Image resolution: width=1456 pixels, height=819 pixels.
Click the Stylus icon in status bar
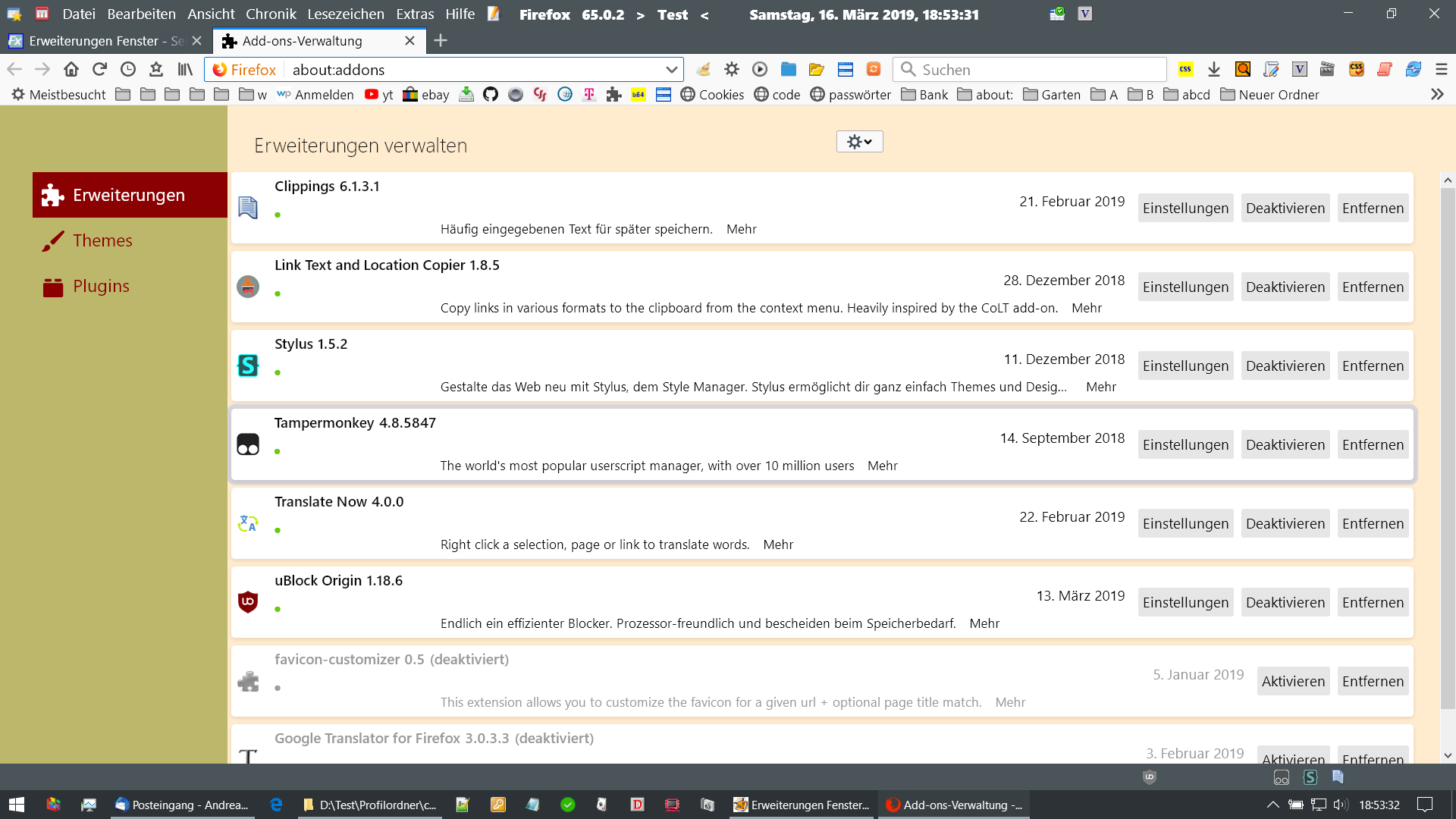(1310, 777)
